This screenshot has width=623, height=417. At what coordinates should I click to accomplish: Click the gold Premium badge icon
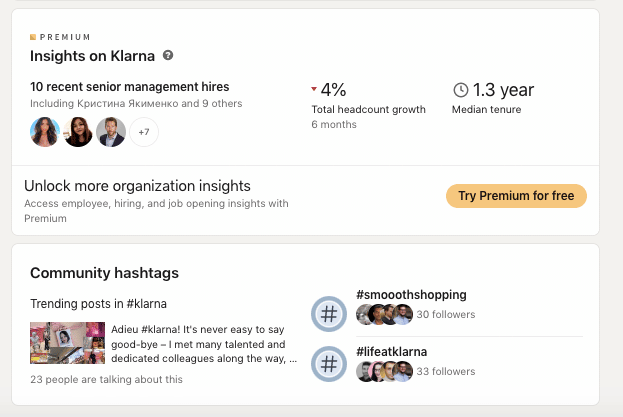coord(33,37)
